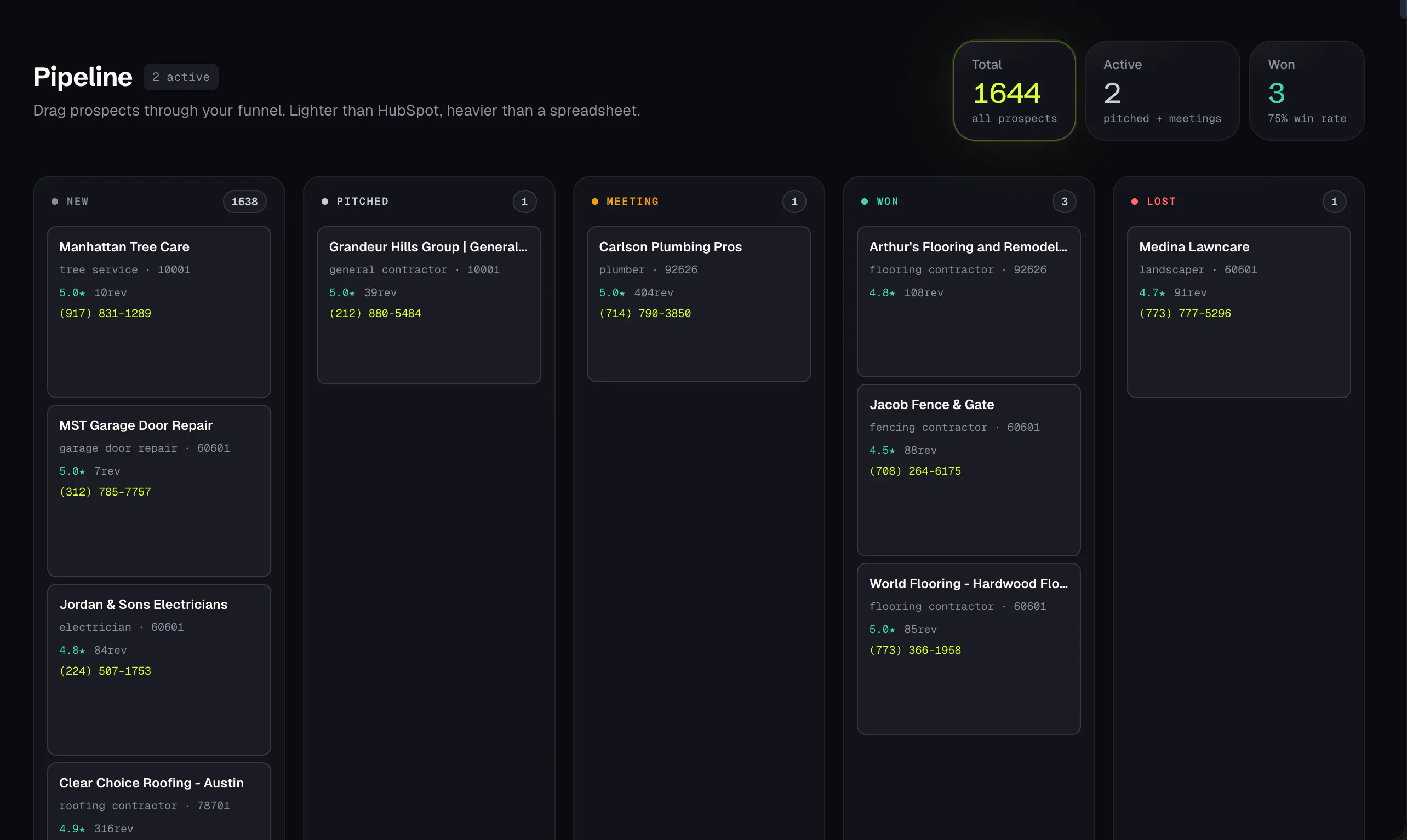
Task: Open Clear Choice Roofing - Austin card
Action: [x=159, y=802]
